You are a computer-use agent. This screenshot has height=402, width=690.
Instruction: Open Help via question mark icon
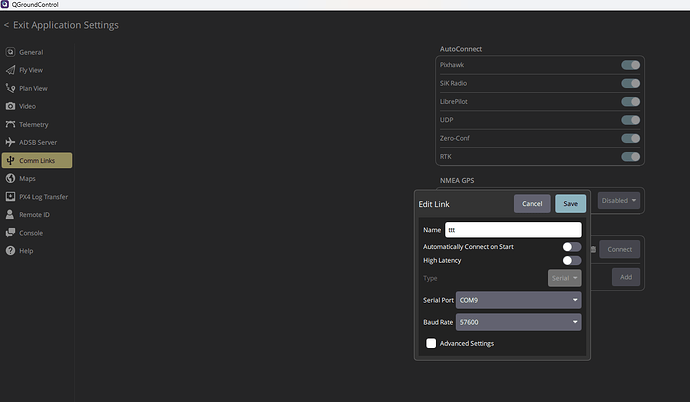coord(10,251)
